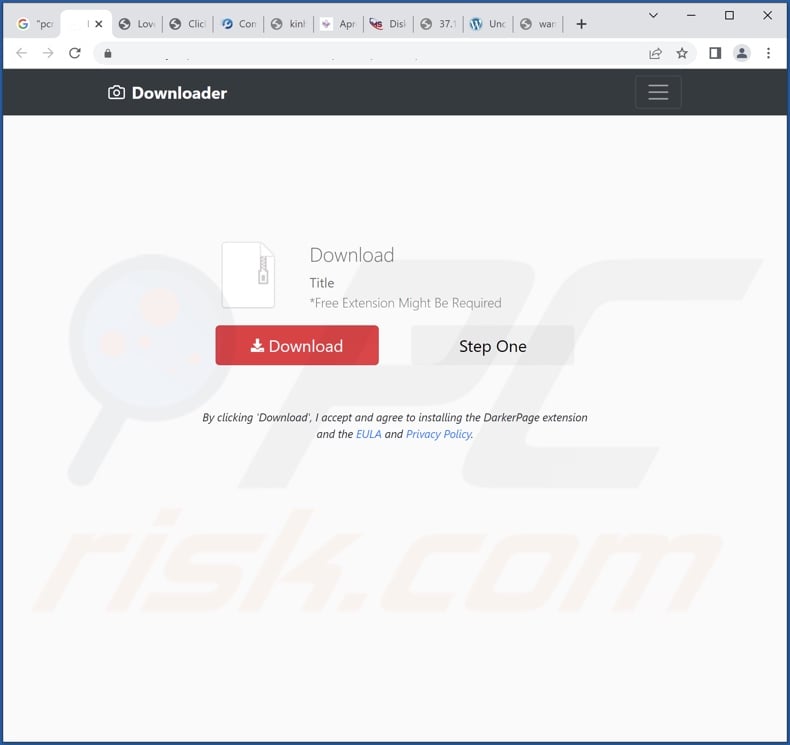
Task: Click the Downloader camera logo icon
Action: pos(116,93)
